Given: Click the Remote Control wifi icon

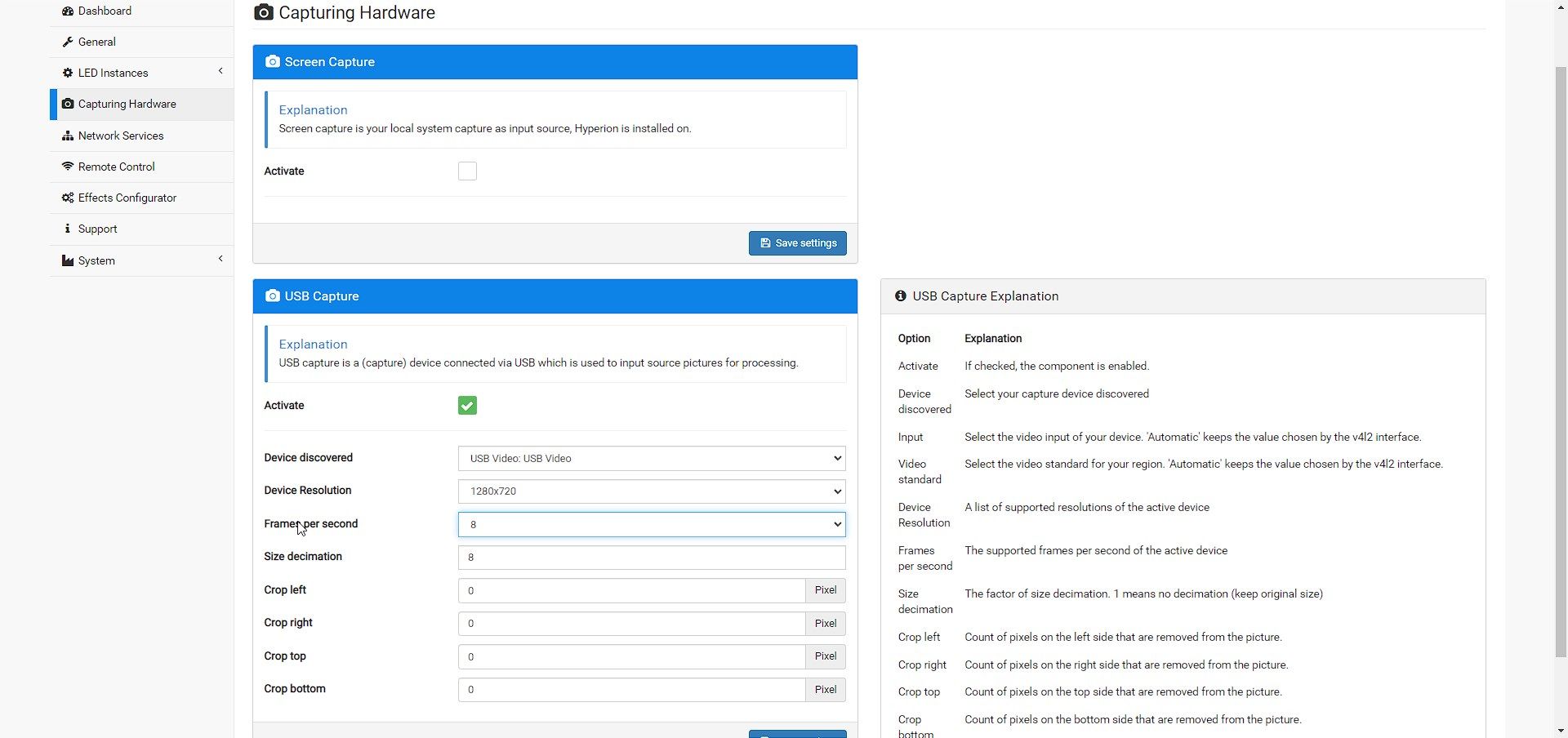Looking at the screenshot, I should point(68,167).
